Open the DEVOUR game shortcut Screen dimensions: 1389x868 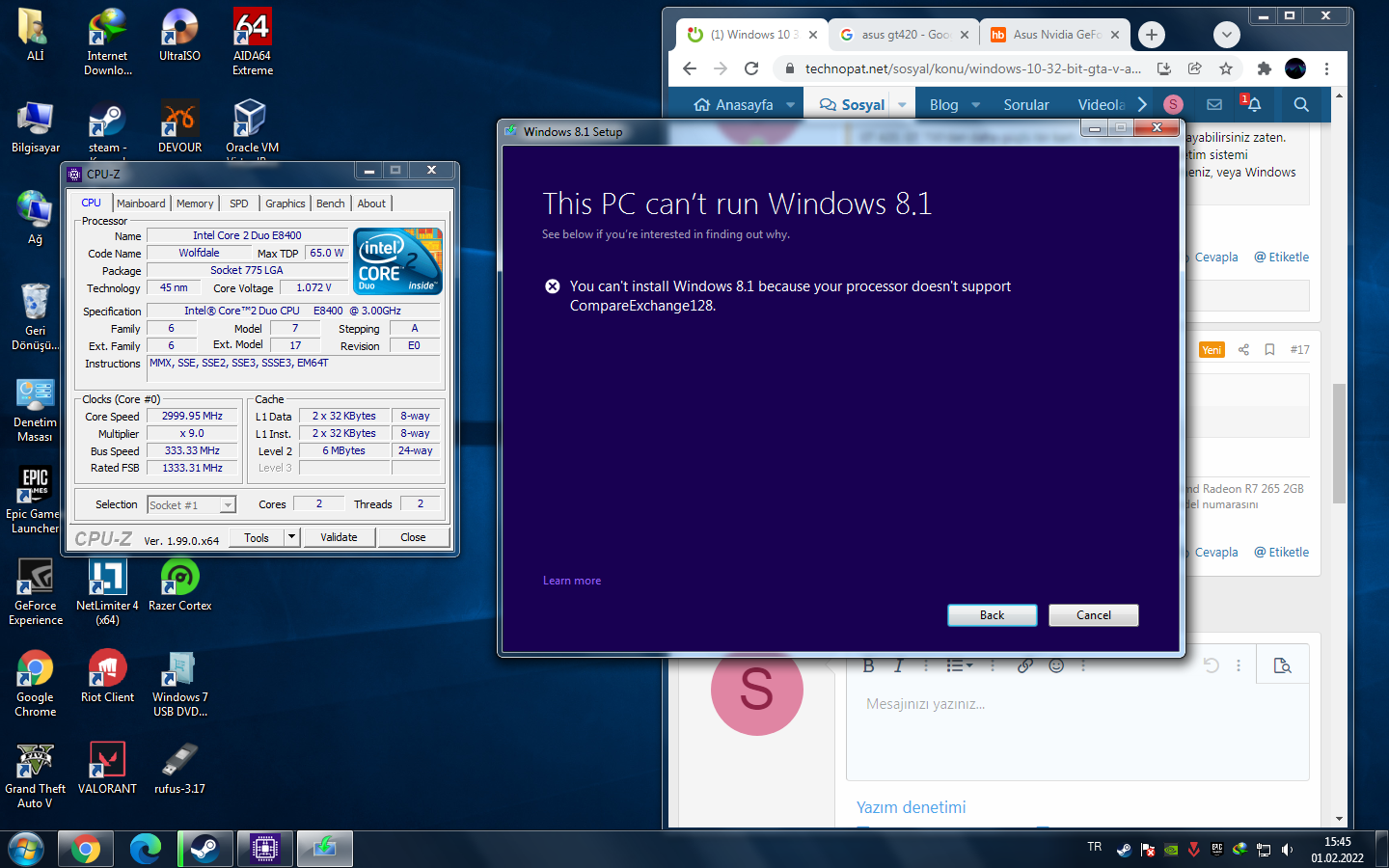point(179,127)
